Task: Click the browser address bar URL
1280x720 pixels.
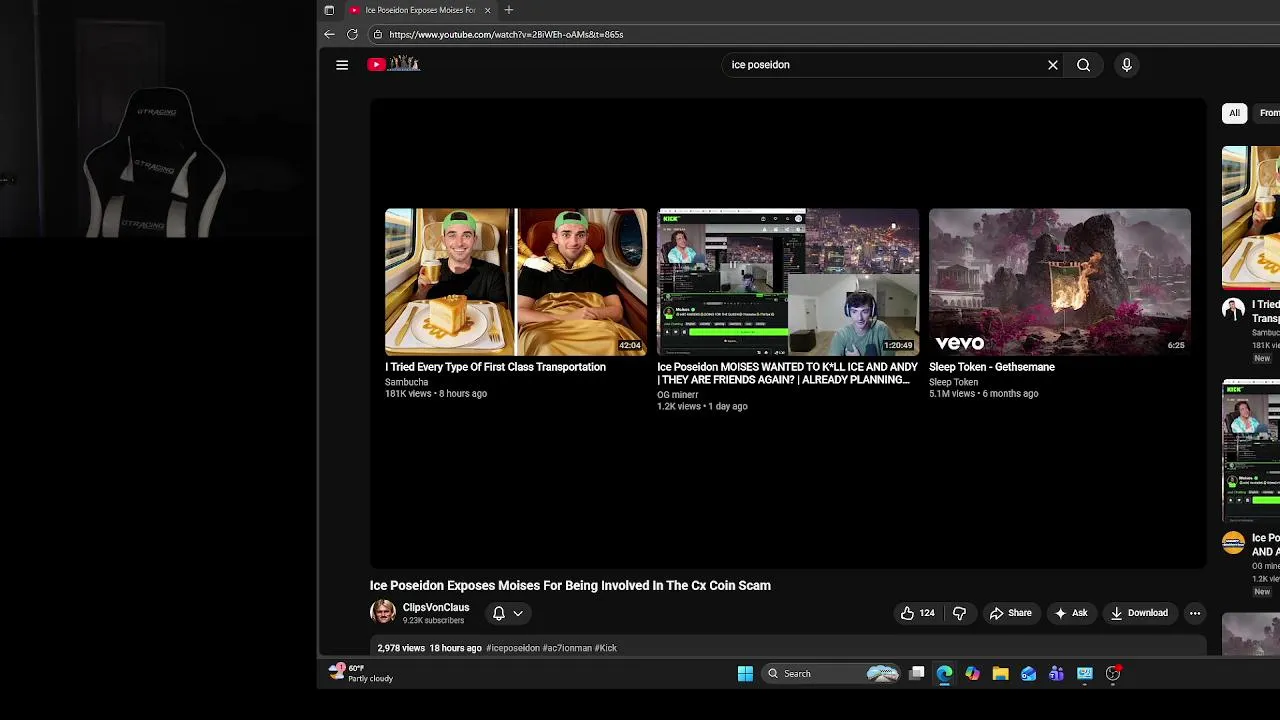Action: coord(506,34)
